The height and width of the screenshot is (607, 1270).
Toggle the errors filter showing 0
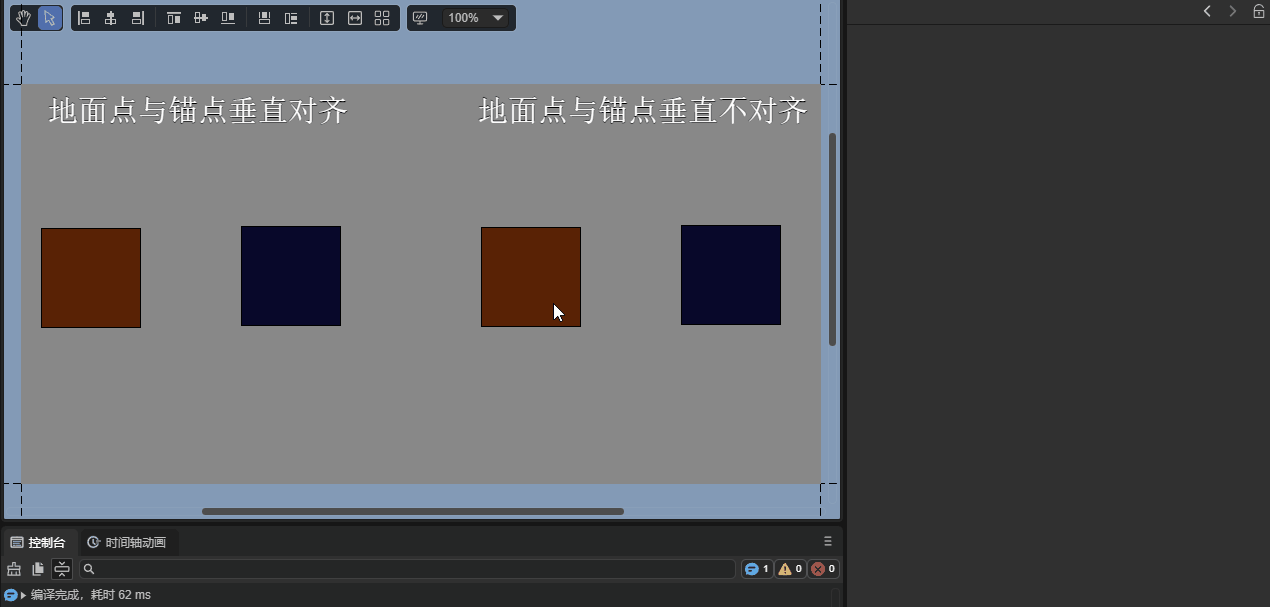point(822,568)
